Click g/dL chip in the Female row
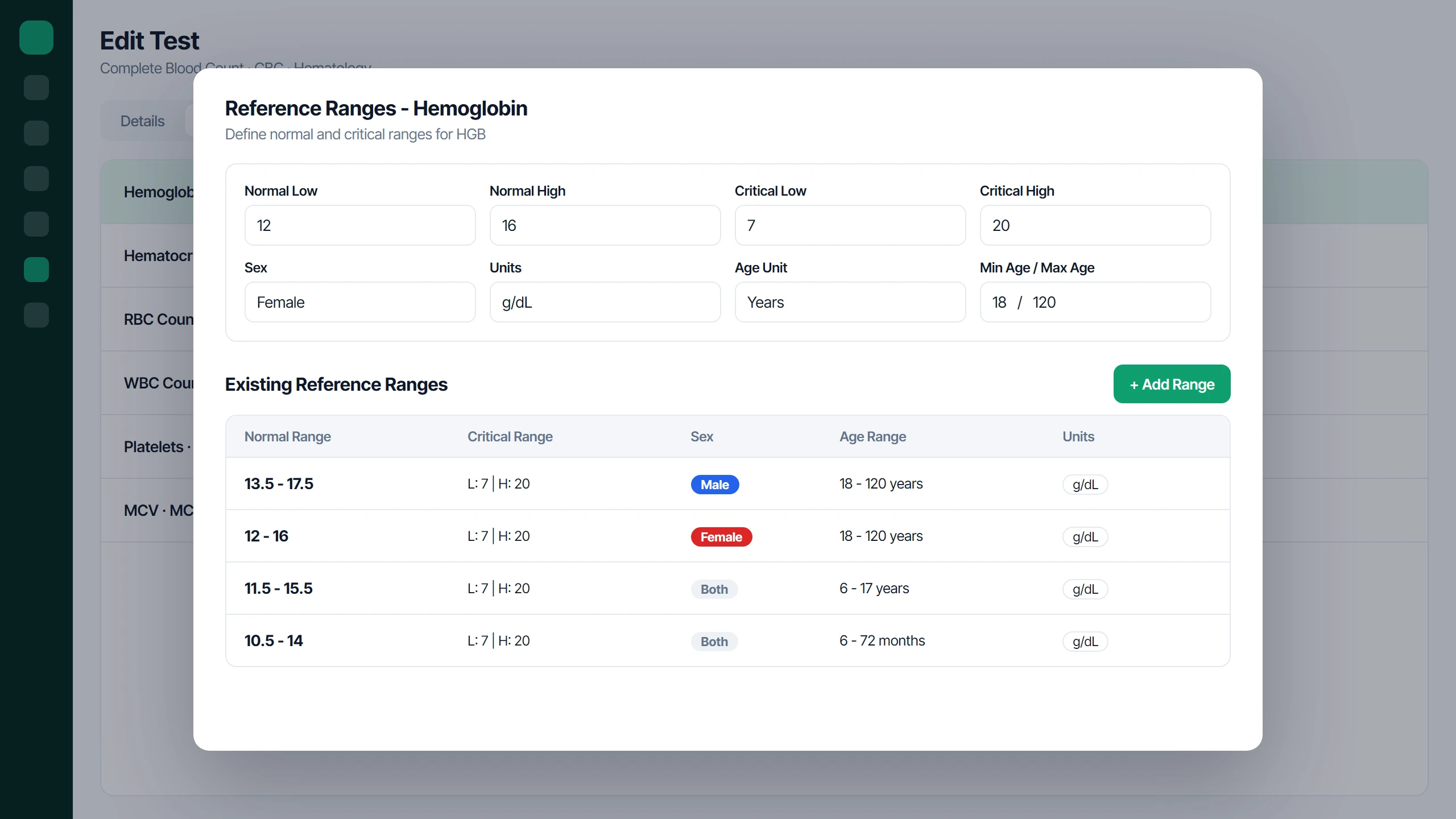The height and width of the screenshot is (819, 1456). pos(1085,537)
